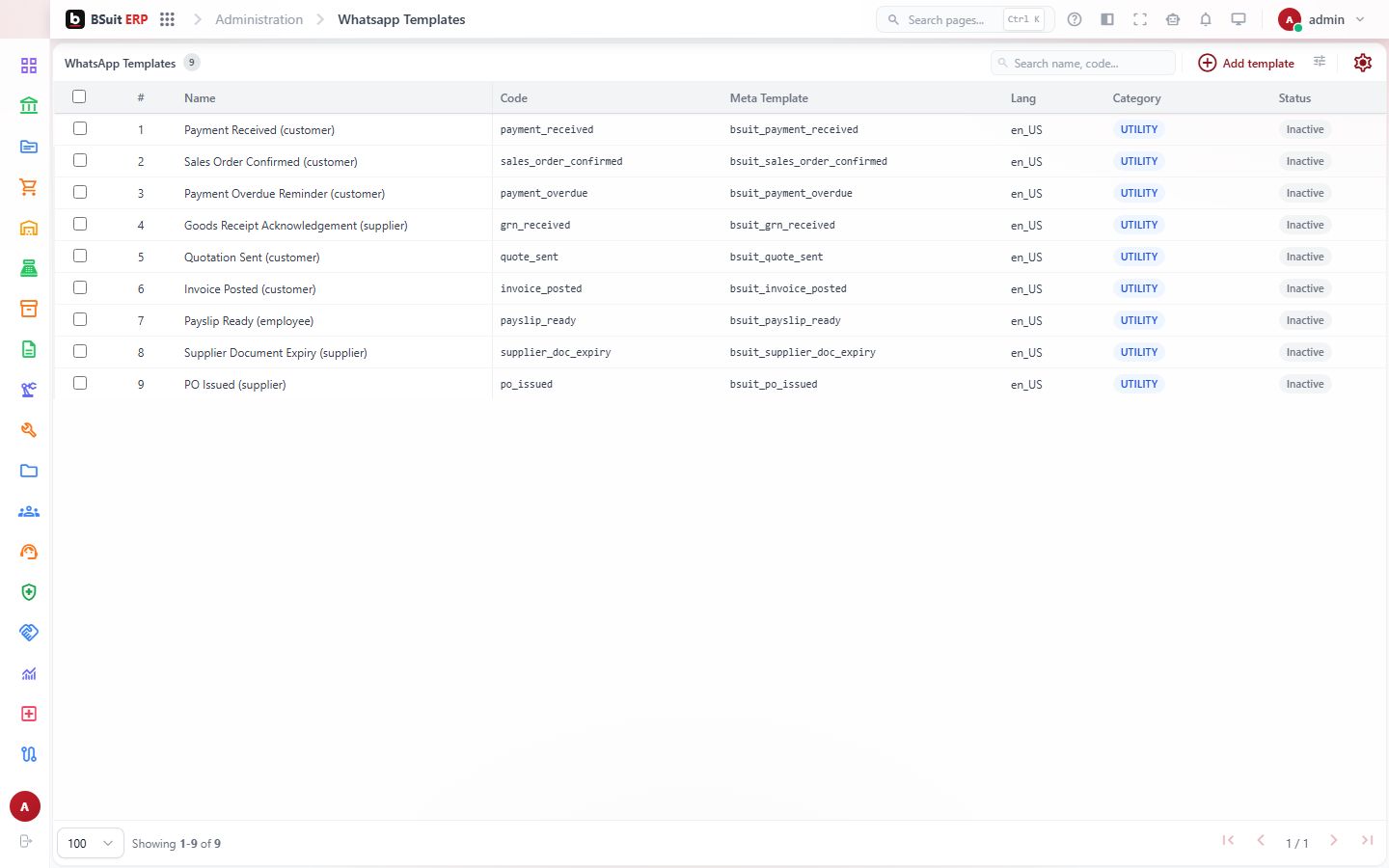Open the red gear settings icon

tap(1363, 63)
